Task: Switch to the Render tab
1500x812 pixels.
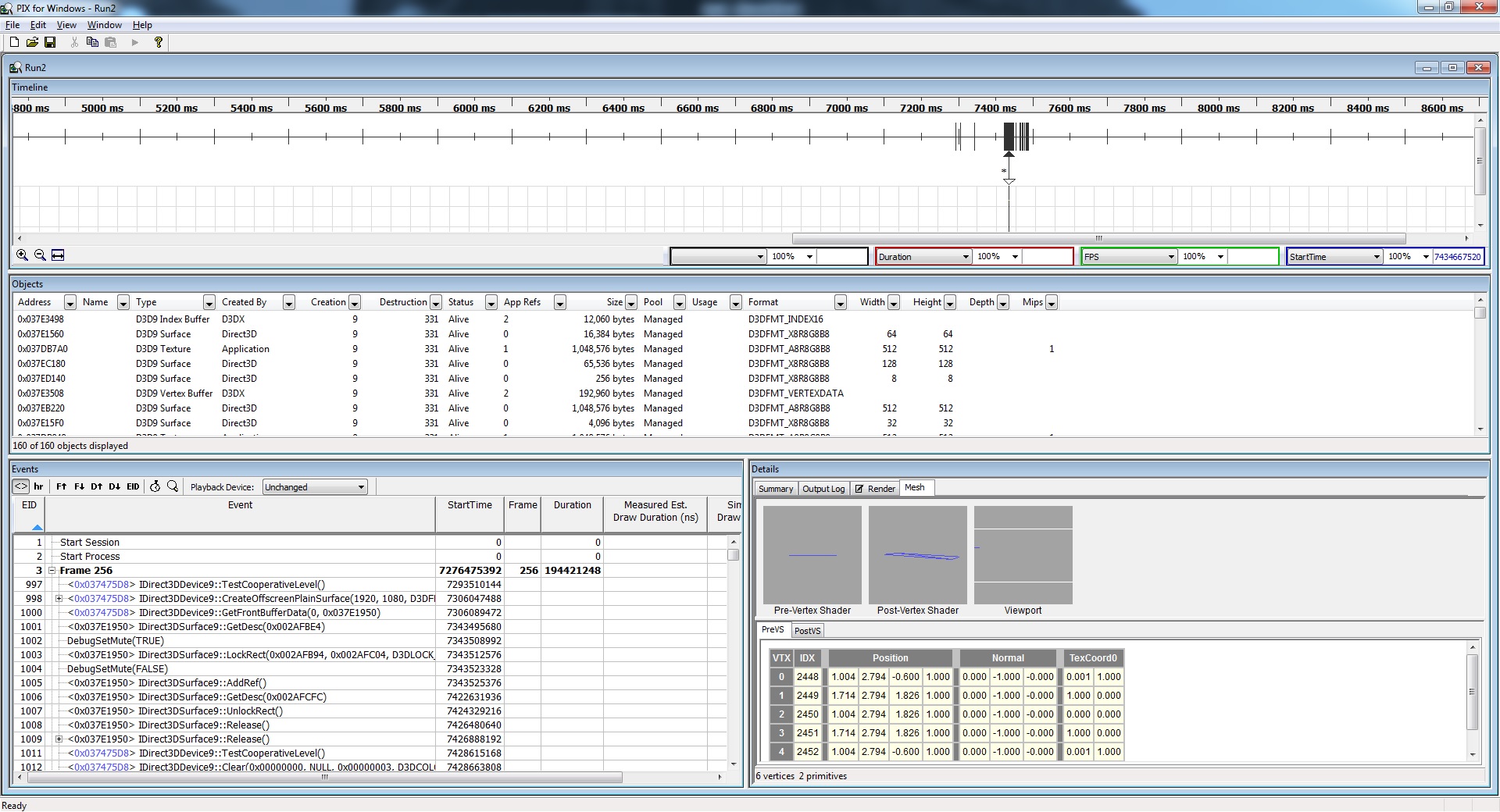Action: click(875, 489)
